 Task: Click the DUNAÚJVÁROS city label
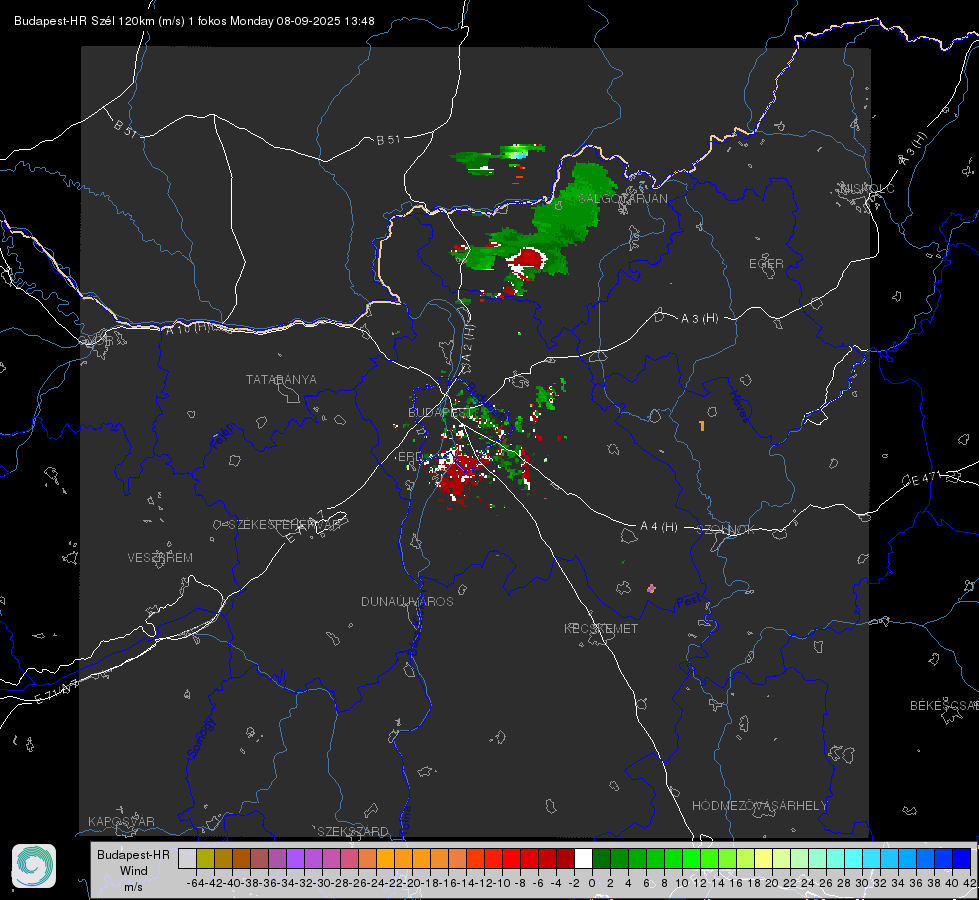(407, 601)
